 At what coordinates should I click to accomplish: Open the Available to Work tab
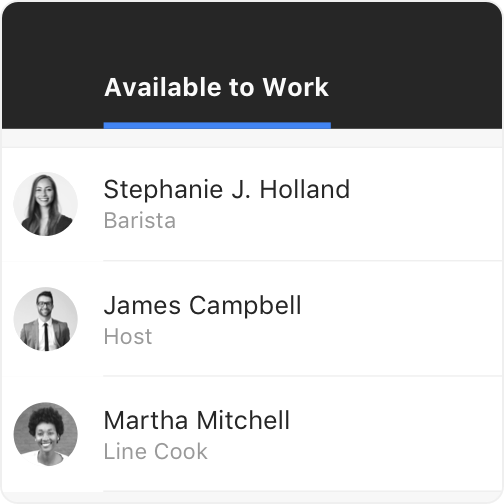coord(217,87)
